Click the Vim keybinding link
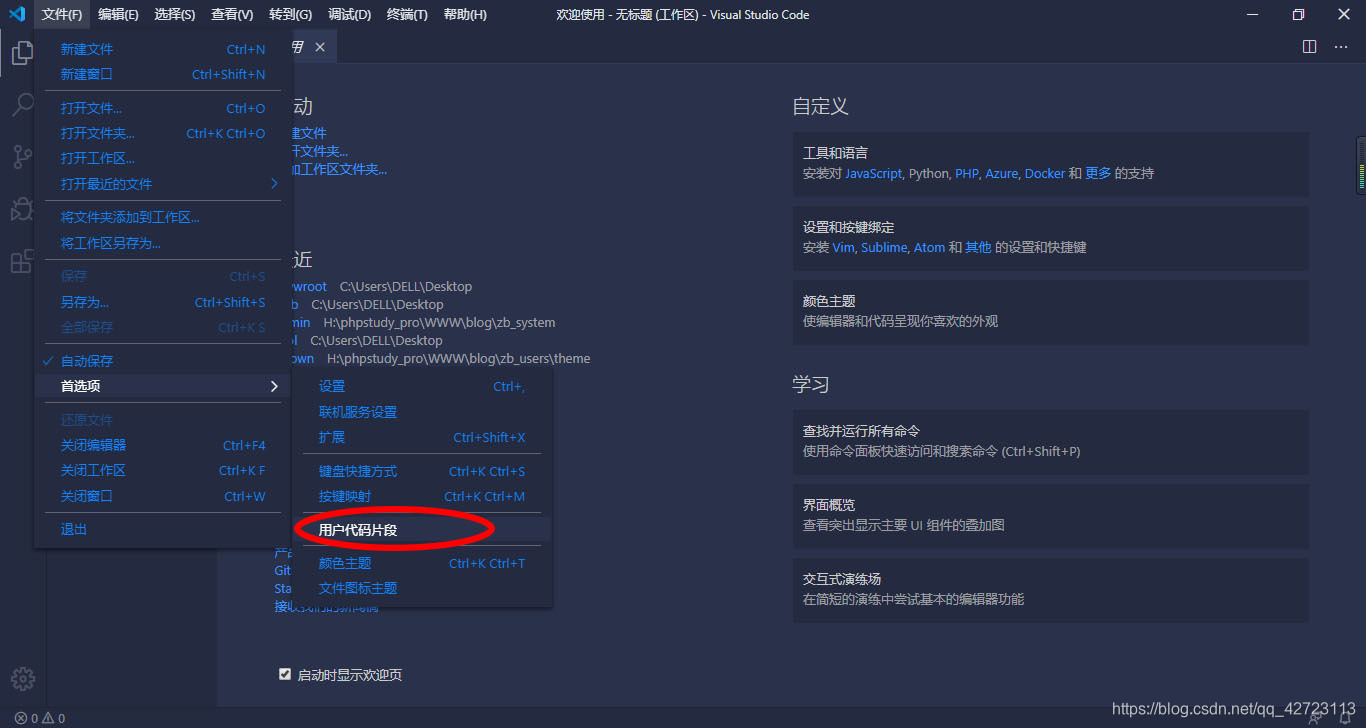The image size is (1366, 728). pos(843,247)
